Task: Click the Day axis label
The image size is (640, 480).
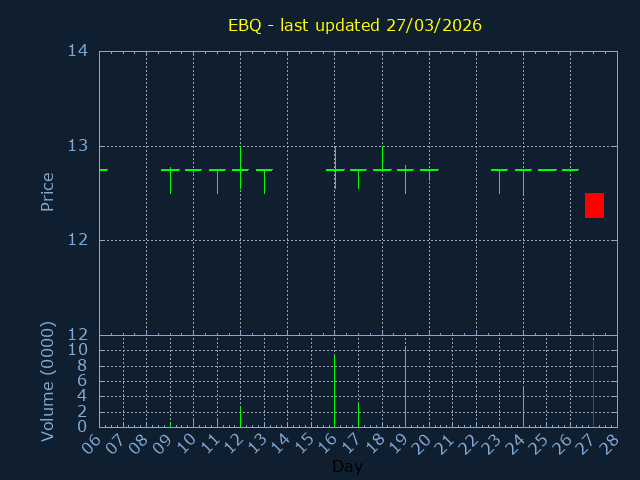Action: point(347,467)
